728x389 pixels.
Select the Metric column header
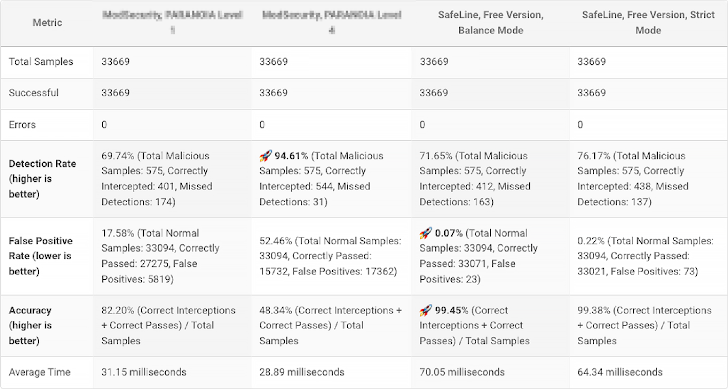pos(47,22)
